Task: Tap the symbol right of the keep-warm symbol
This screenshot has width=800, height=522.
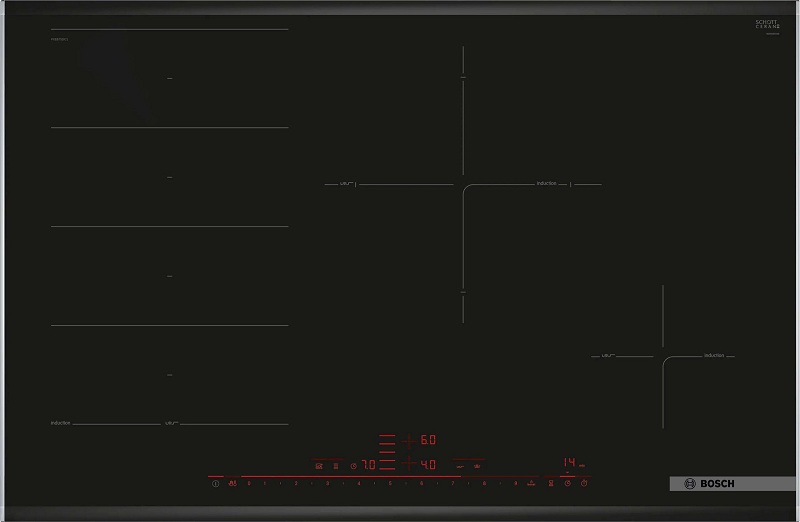Action: pos(477,466)
